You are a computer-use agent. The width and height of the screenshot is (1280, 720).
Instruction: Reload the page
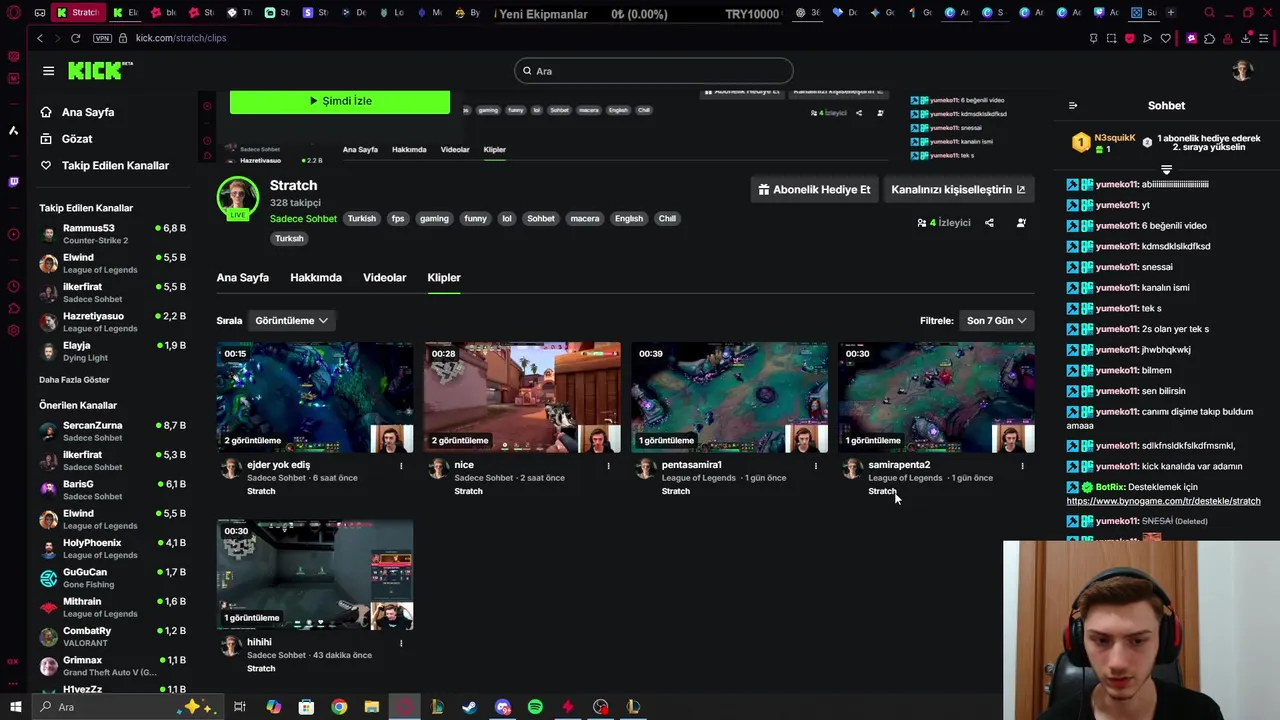click(x=75, y=38)
